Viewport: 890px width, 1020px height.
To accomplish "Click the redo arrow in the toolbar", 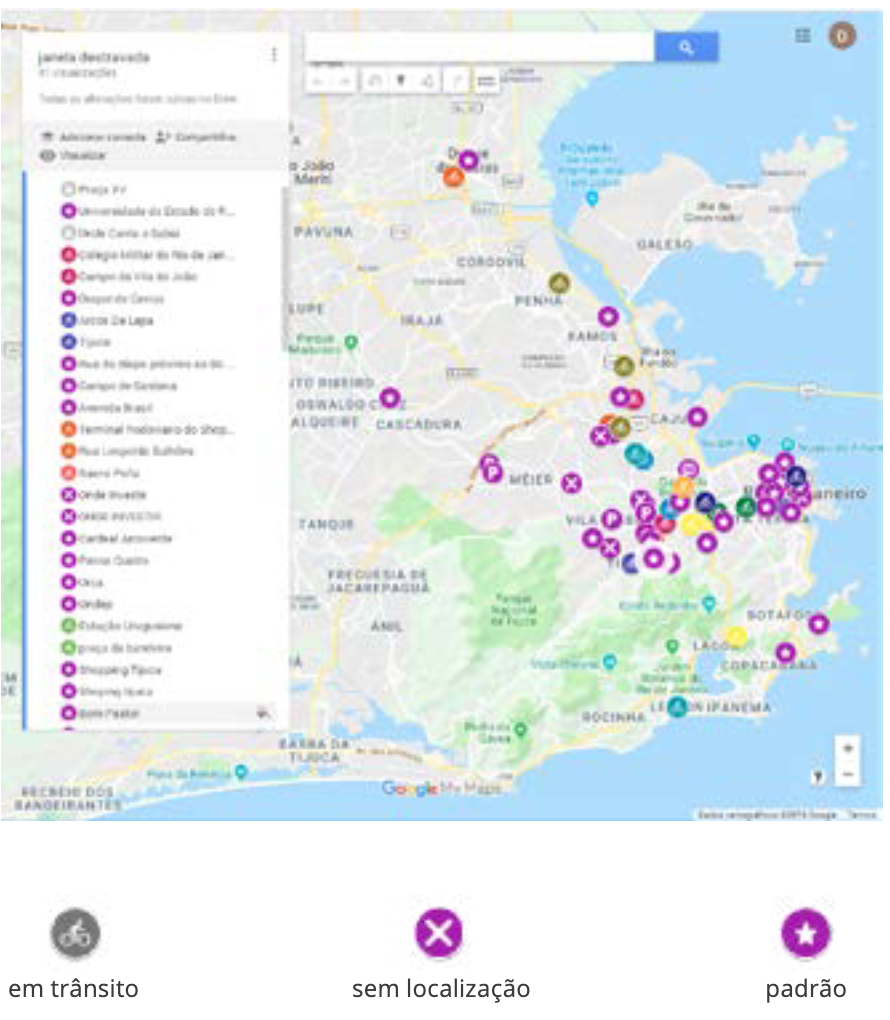I will click(x=345, y=81).
